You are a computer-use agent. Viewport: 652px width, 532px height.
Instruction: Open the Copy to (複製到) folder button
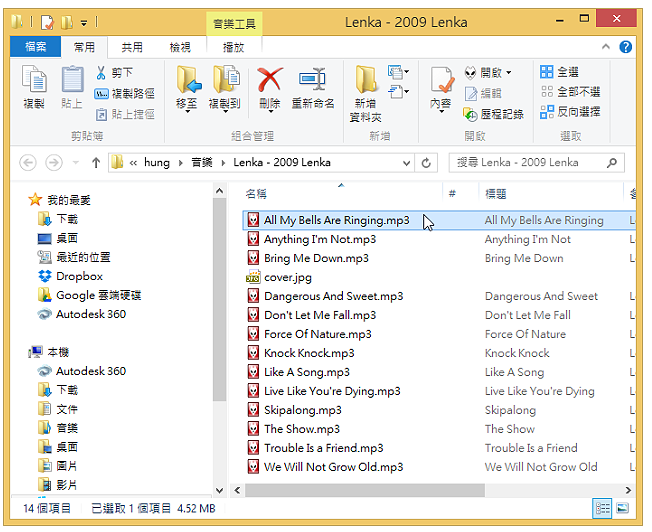pyautogui.click(x=225, y=88)
